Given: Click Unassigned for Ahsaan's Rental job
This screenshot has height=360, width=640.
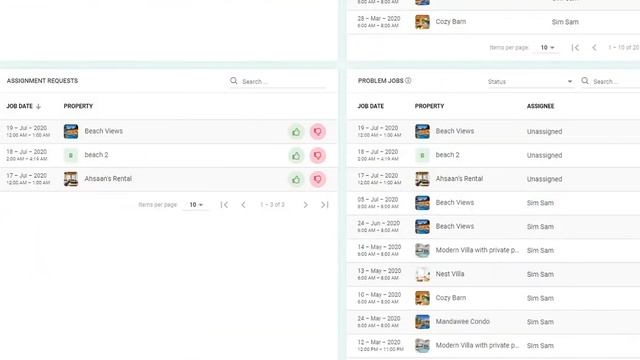Looking at the screenshot, I should (544, 179).
